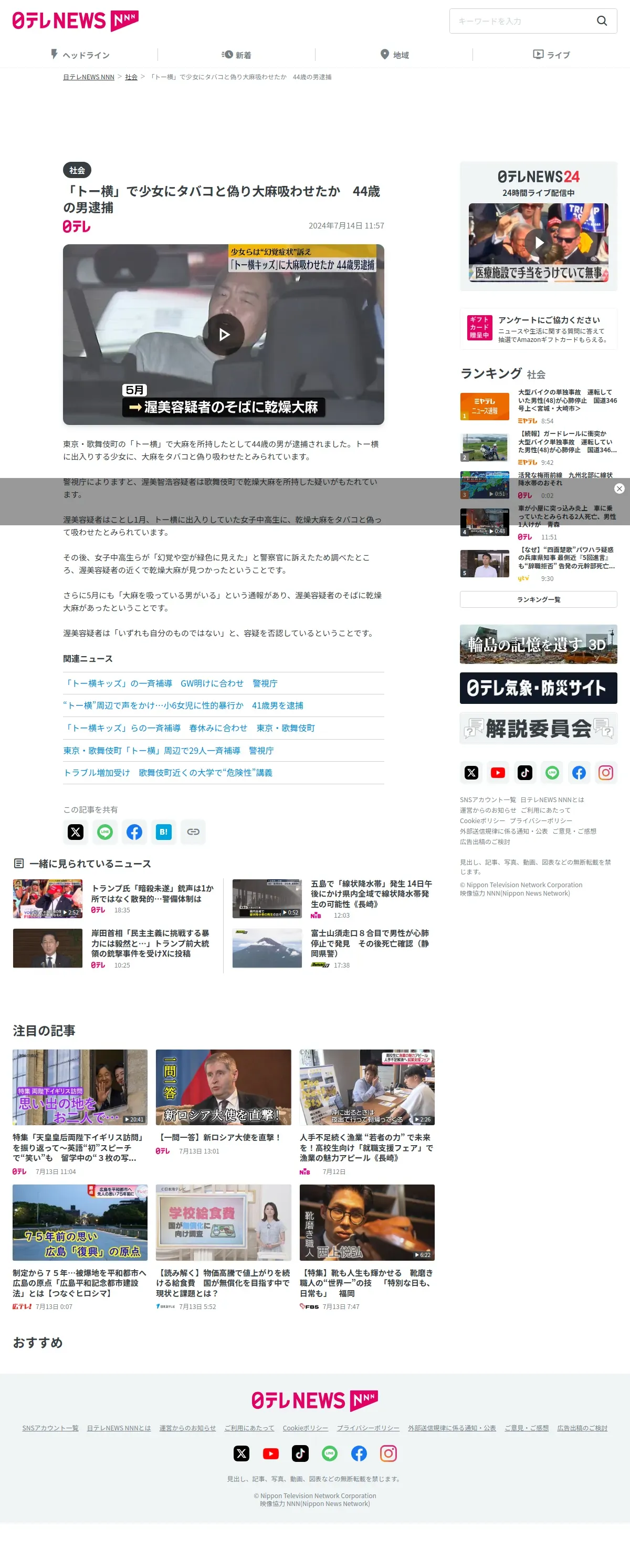Click the 日テレNEWS NNN breadcrumb link
Image resolution: width=630 pixels, height=1568 pixels.
pyautogui.click(x=89, y=77)
